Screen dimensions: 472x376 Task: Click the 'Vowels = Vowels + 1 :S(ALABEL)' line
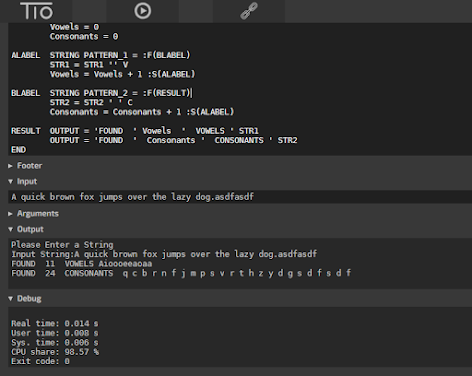[x=122, y=74]
